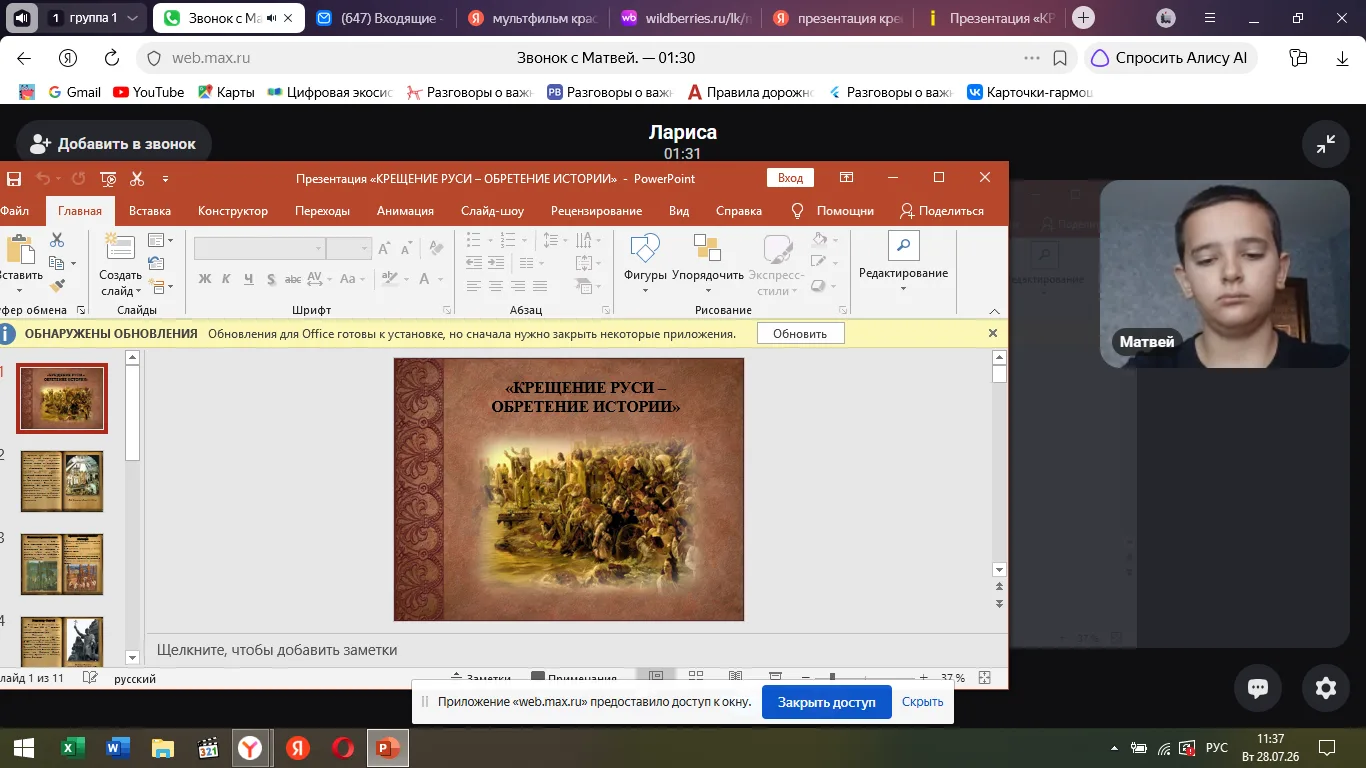Toggle italic К formatting
The image size is (1366, 768).
227,280
